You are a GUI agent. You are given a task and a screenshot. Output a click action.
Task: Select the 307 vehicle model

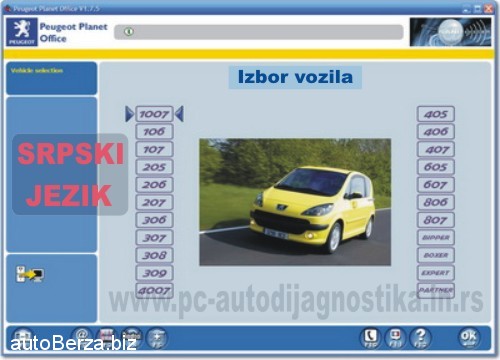154,238
